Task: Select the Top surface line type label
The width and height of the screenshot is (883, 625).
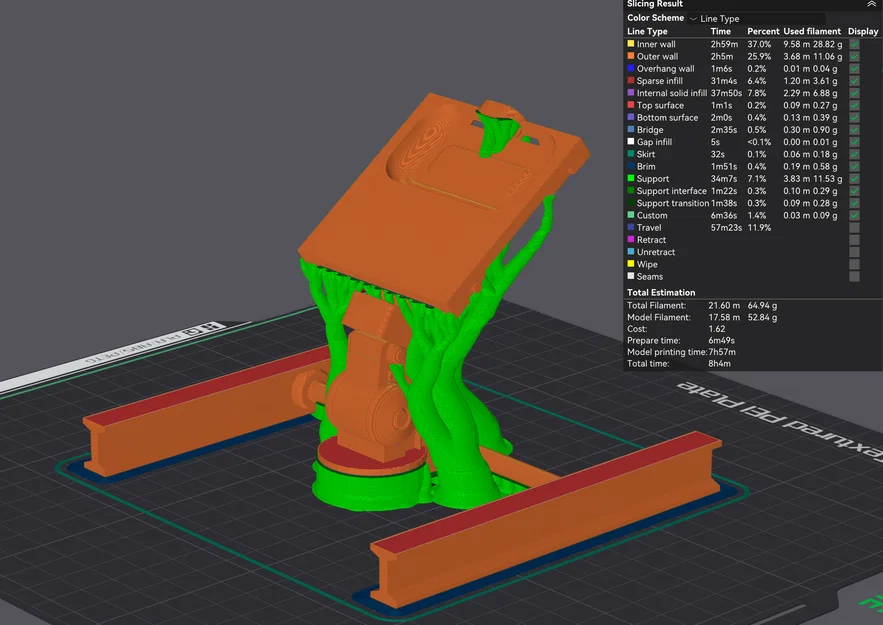Action: 660,105
